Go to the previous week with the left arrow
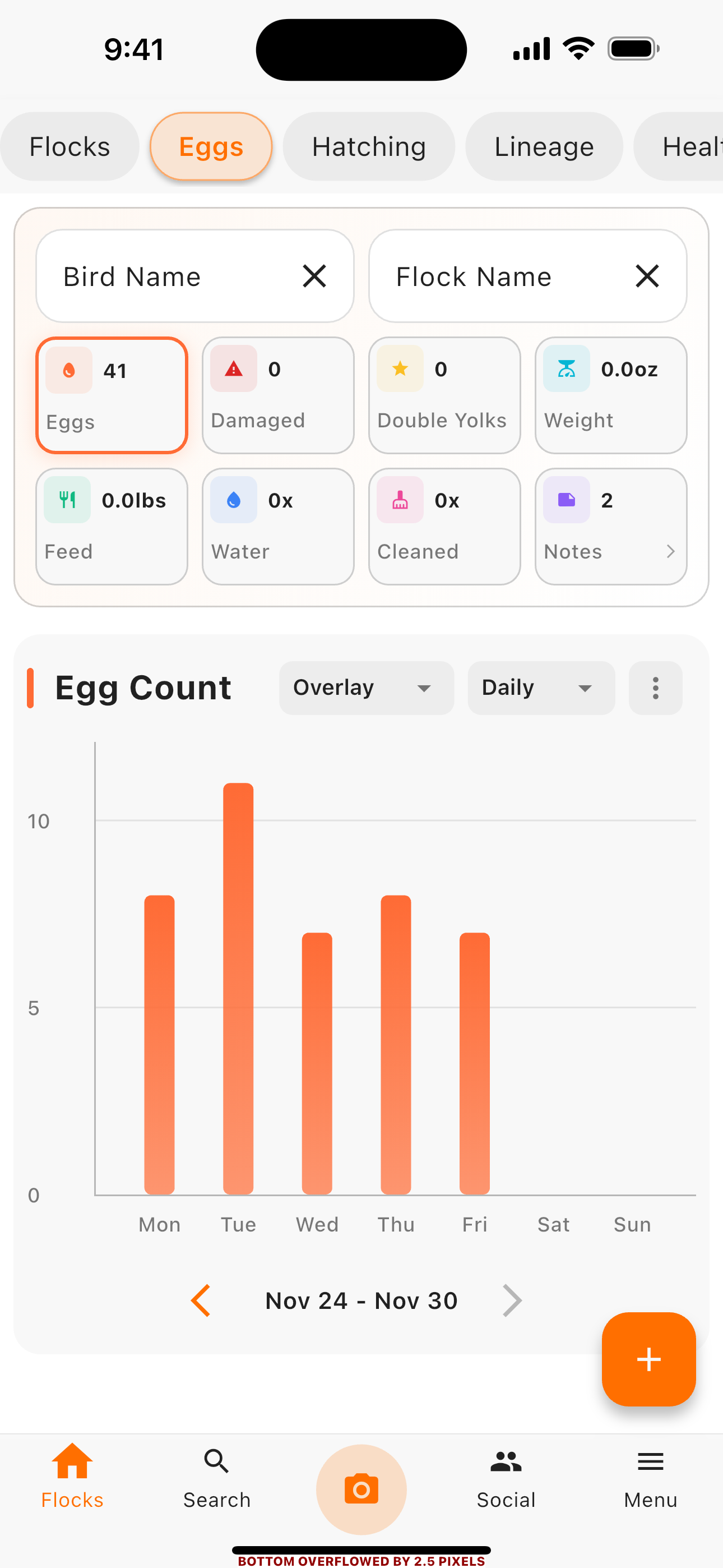This screenshot has height=1568, width=723. point(201,1301)
